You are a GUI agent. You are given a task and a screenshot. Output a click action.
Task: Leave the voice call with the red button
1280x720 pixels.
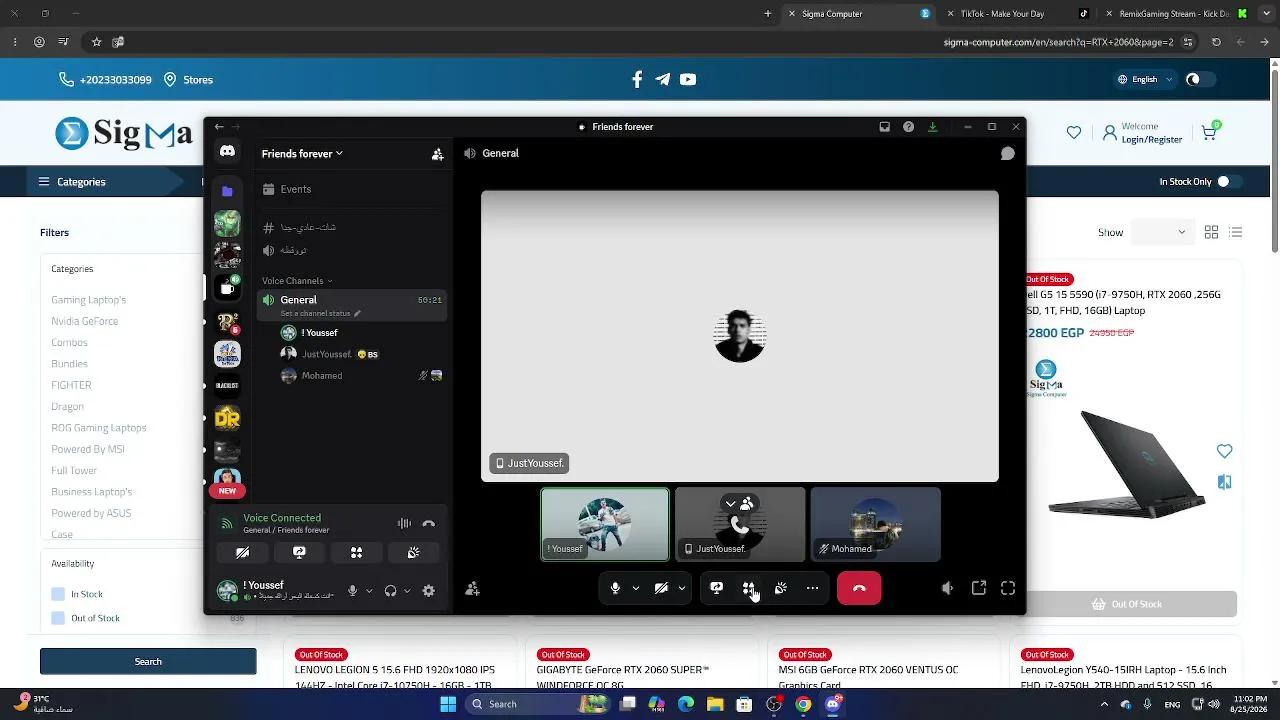click(859, 588)
